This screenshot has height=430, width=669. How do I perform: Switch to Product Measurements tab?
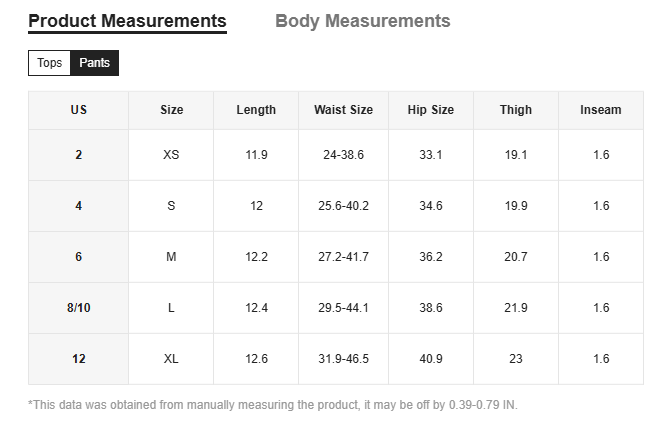coord(127,21)
